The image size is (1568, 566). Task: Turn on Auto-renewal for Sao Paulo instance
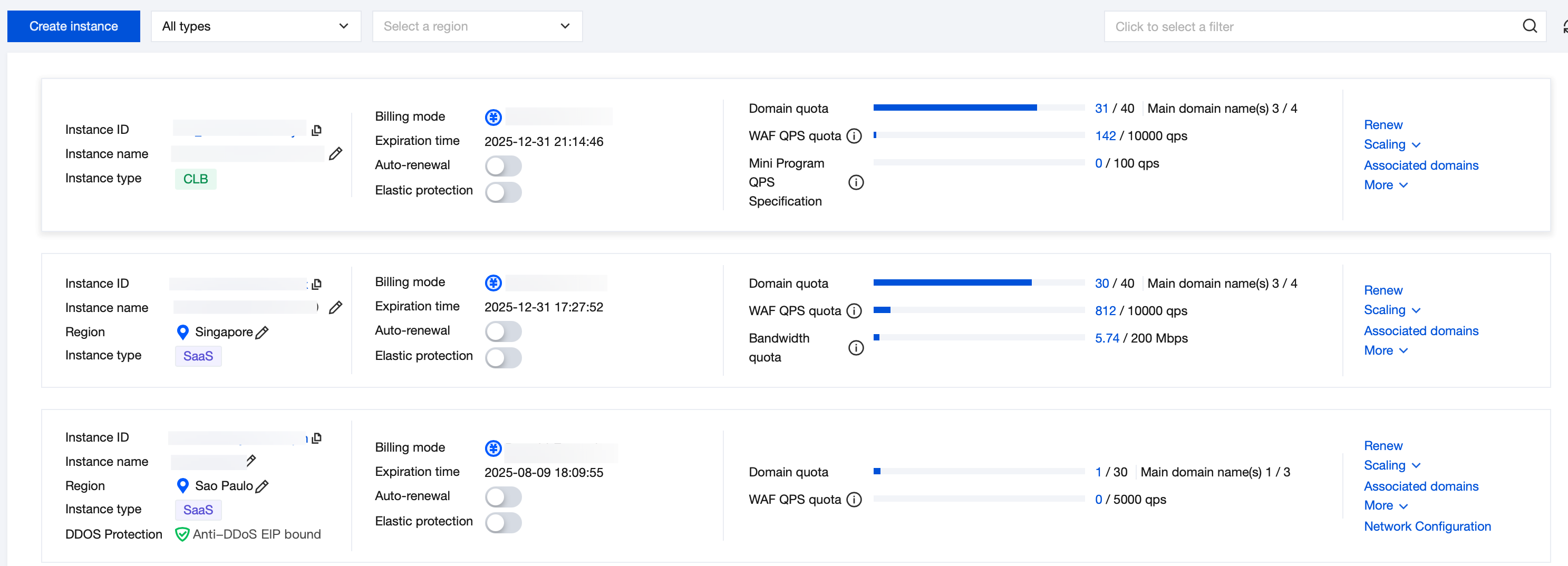503,496
